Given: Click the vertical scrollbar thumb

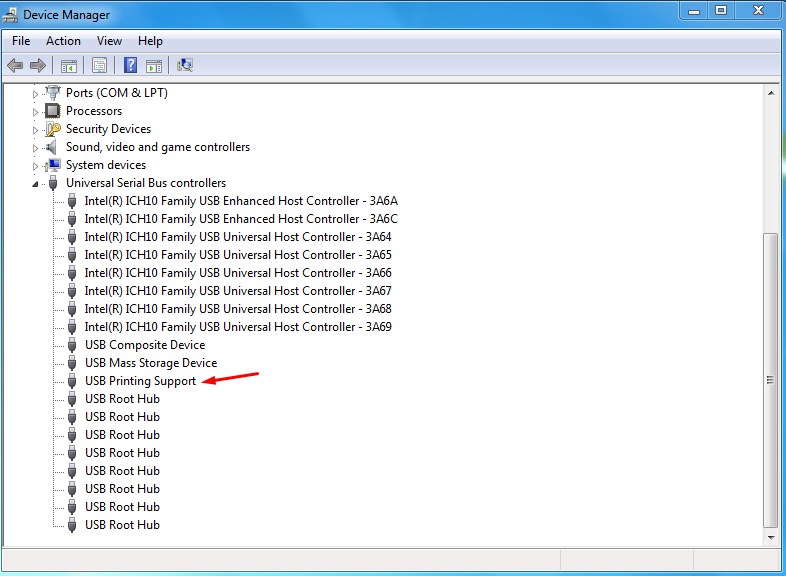Looking at the screenshot, I should tap(770, 380).
